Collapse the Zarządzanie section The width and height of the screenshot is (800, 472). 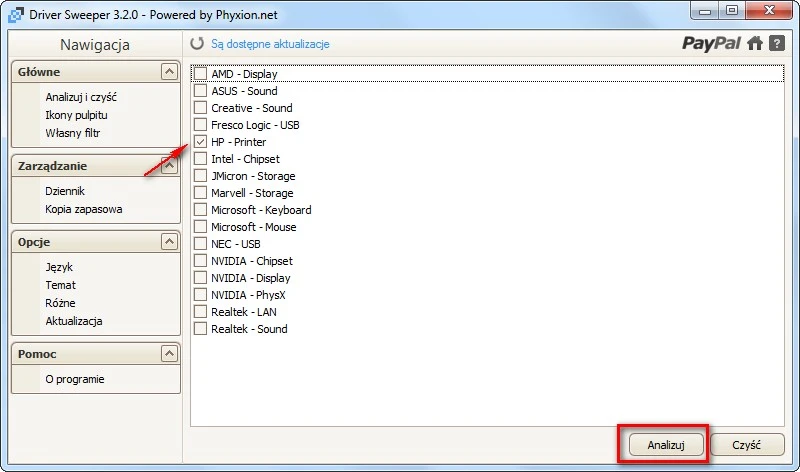point(169,166)
